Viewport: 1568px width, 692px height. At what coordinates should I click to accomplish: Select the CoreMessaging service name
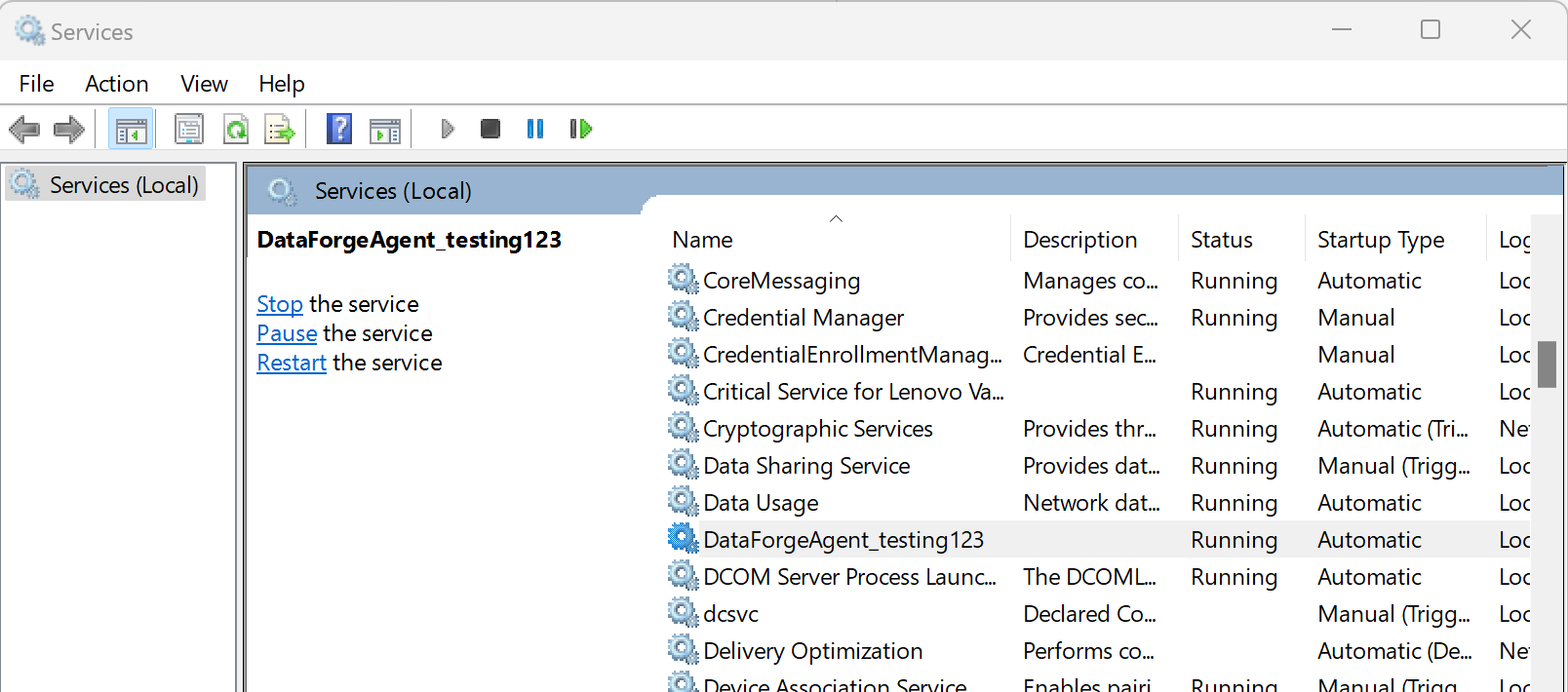(x=781, y=281)
